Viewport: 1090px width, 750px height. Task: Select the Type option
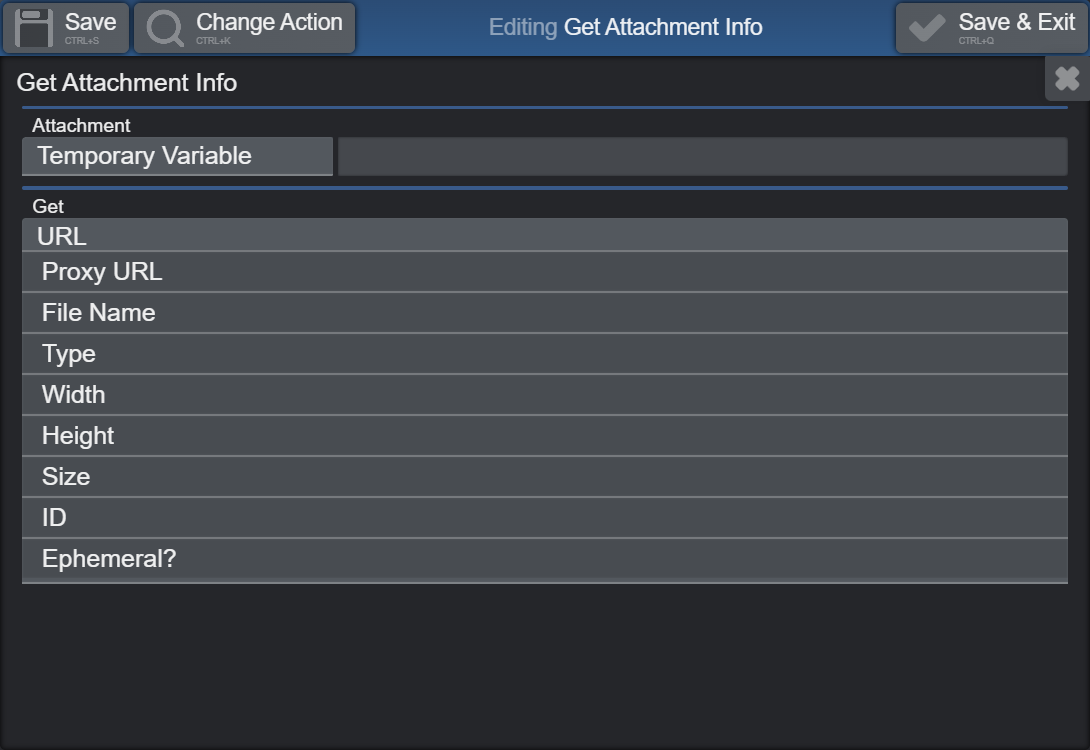[x=545, y=354]
